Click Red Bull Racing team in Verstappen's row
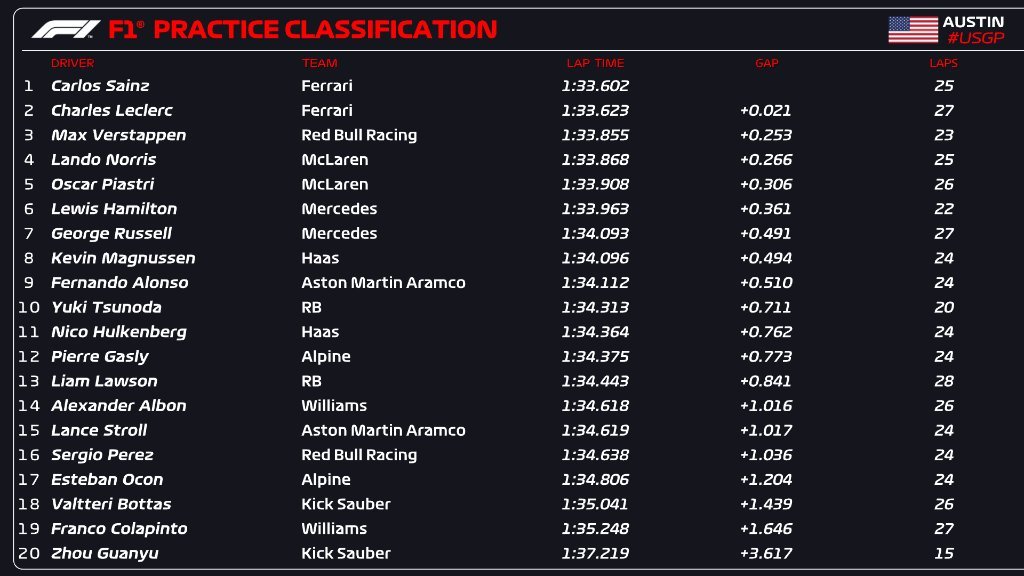 [x=359, y=135]
